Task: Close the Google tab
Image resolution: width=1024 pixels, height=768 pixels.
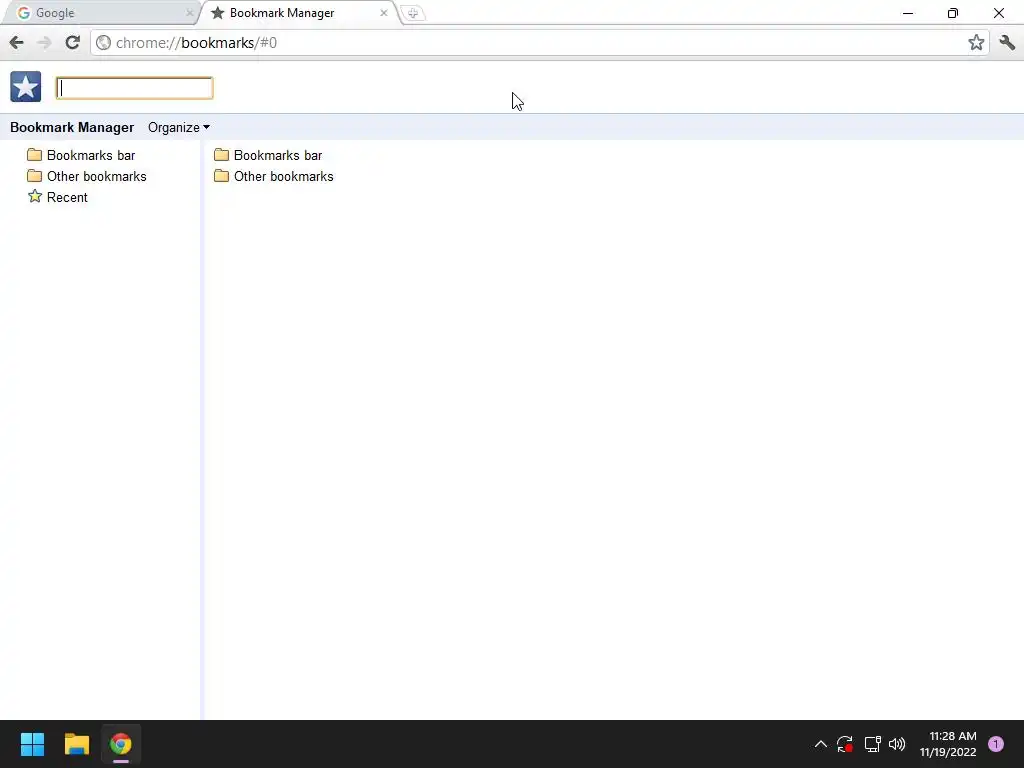Action: click(189, 13)
